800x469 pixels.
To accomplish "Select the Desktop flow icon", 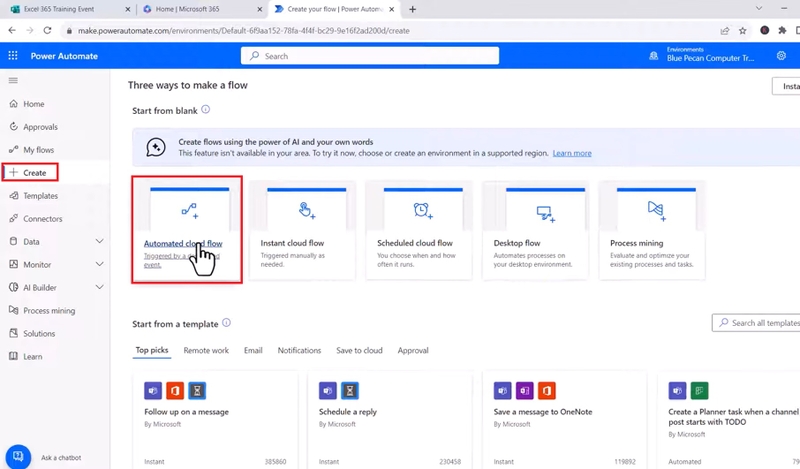I will [544, 211].
